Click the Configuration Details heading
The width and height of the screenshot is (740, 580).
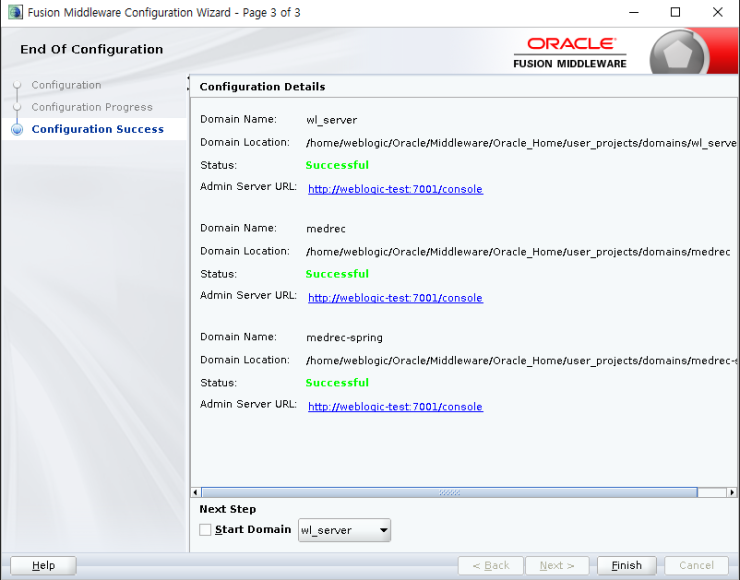pyautogui.click(x=262, y=87)
